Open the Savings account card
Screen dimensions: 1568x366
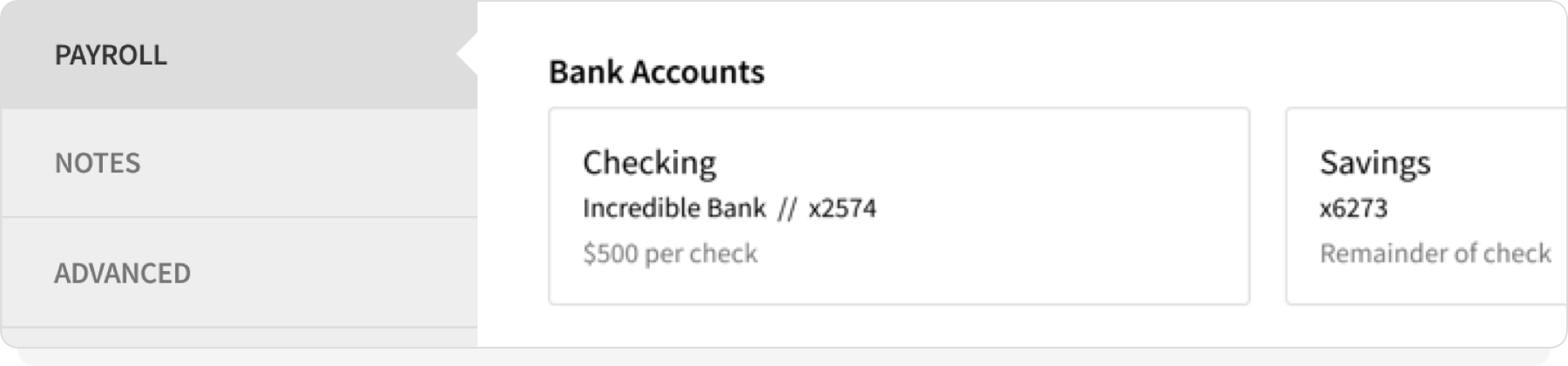(x=1426, y=206)
